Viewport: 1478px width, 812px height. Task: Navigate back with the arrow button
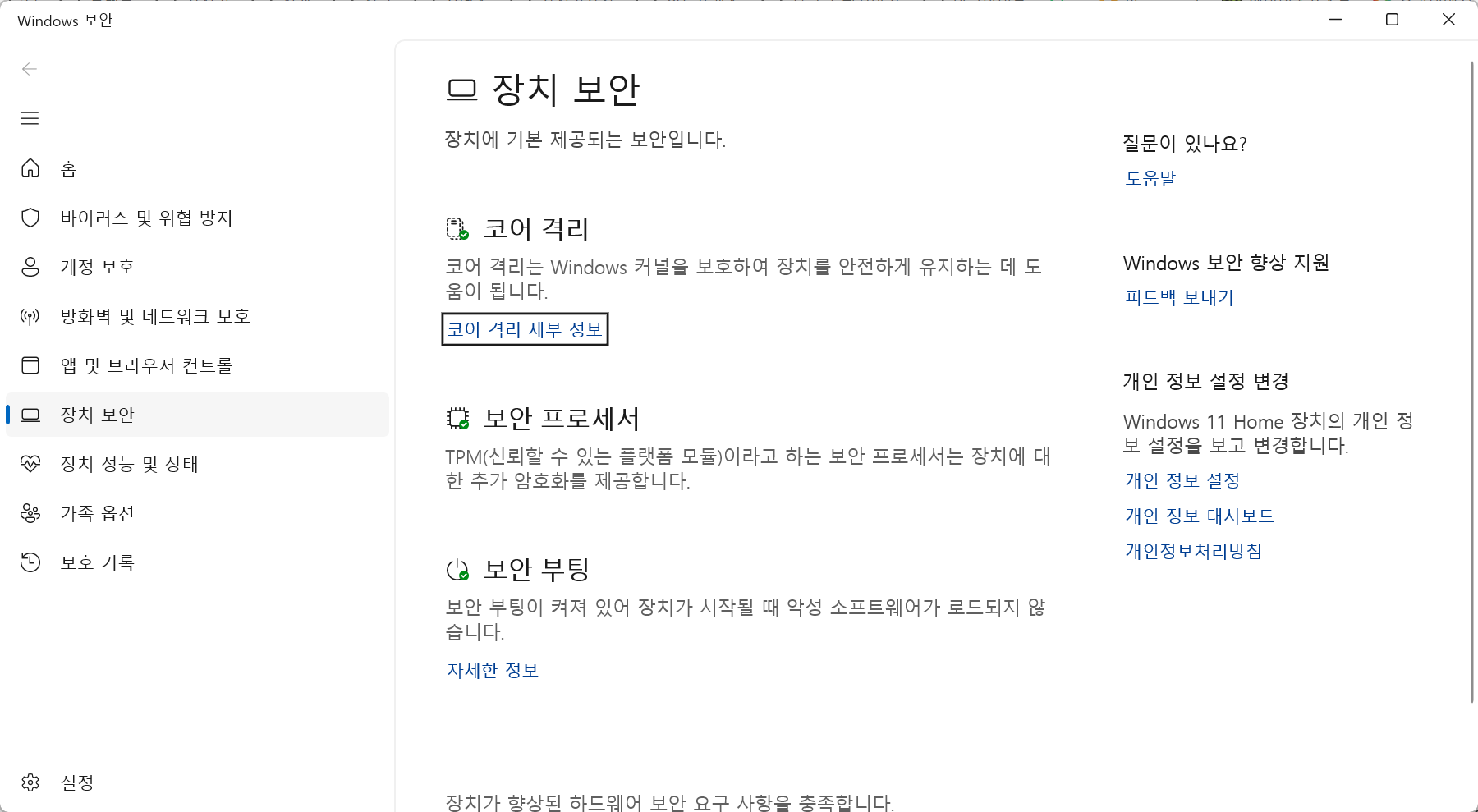point(30,69)
